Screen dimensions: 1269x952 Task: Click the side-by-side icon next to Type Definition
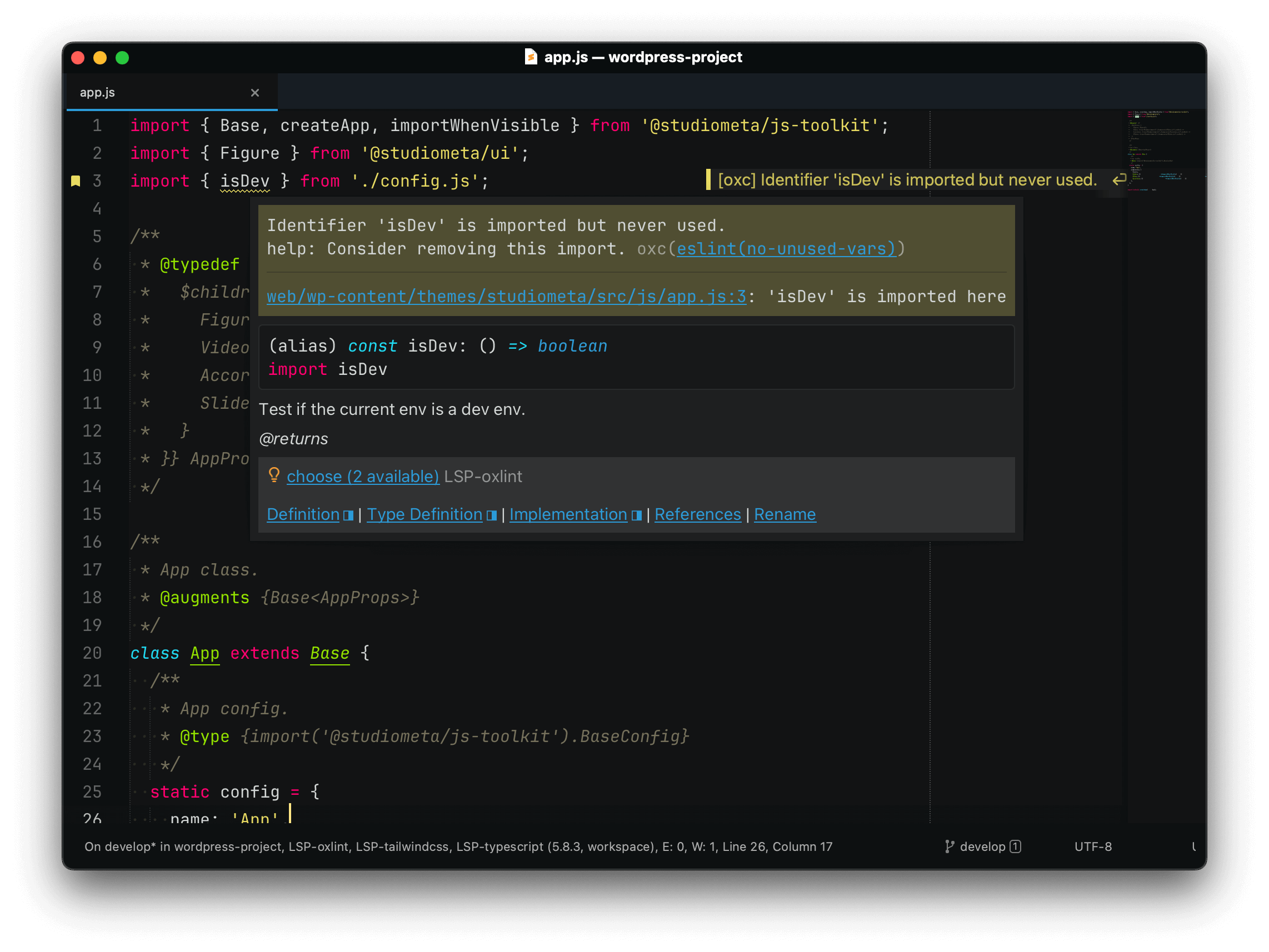click(x=491, y=515)
